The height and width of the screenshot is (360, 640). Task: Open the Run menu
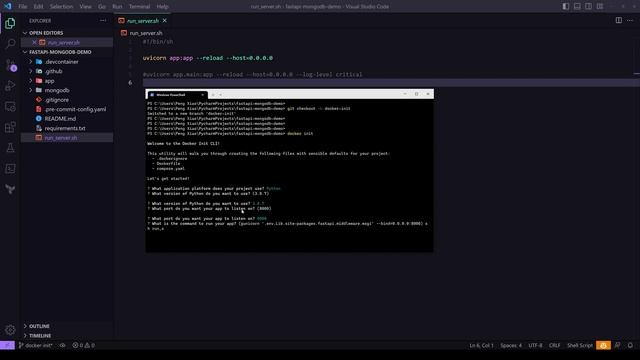[x=117, y=7]
